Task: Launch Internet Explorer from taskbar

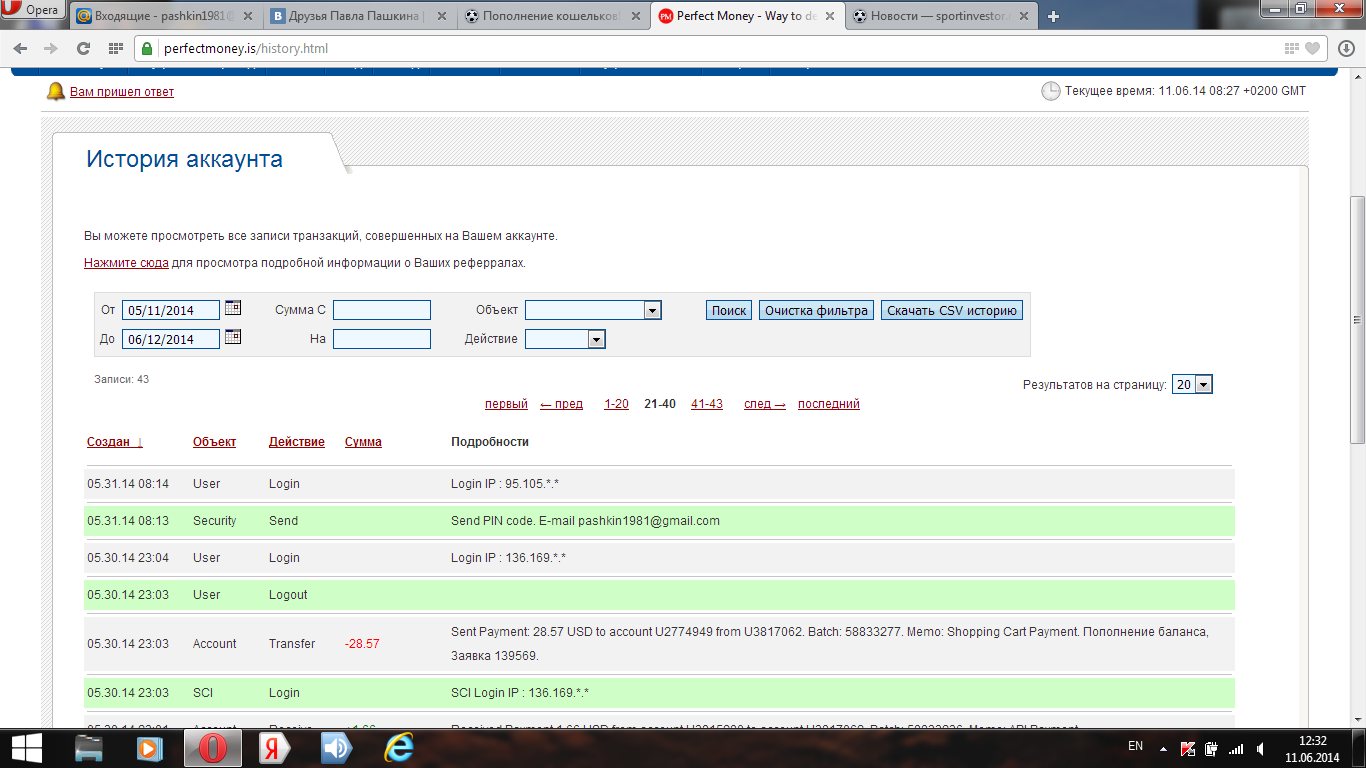Action: pos(399,747)
